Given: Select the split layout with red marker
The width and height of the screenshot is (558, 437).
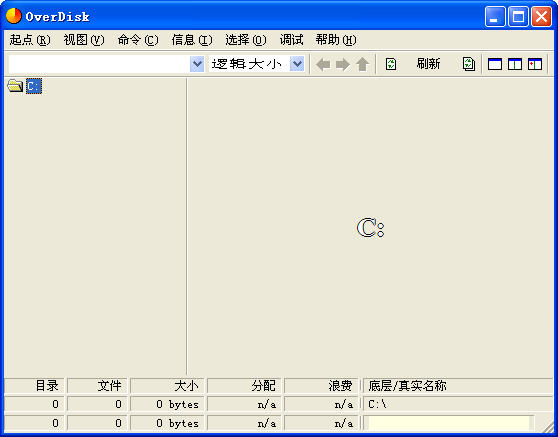Looking at the screenshot, I should click(x=535, y=64).
